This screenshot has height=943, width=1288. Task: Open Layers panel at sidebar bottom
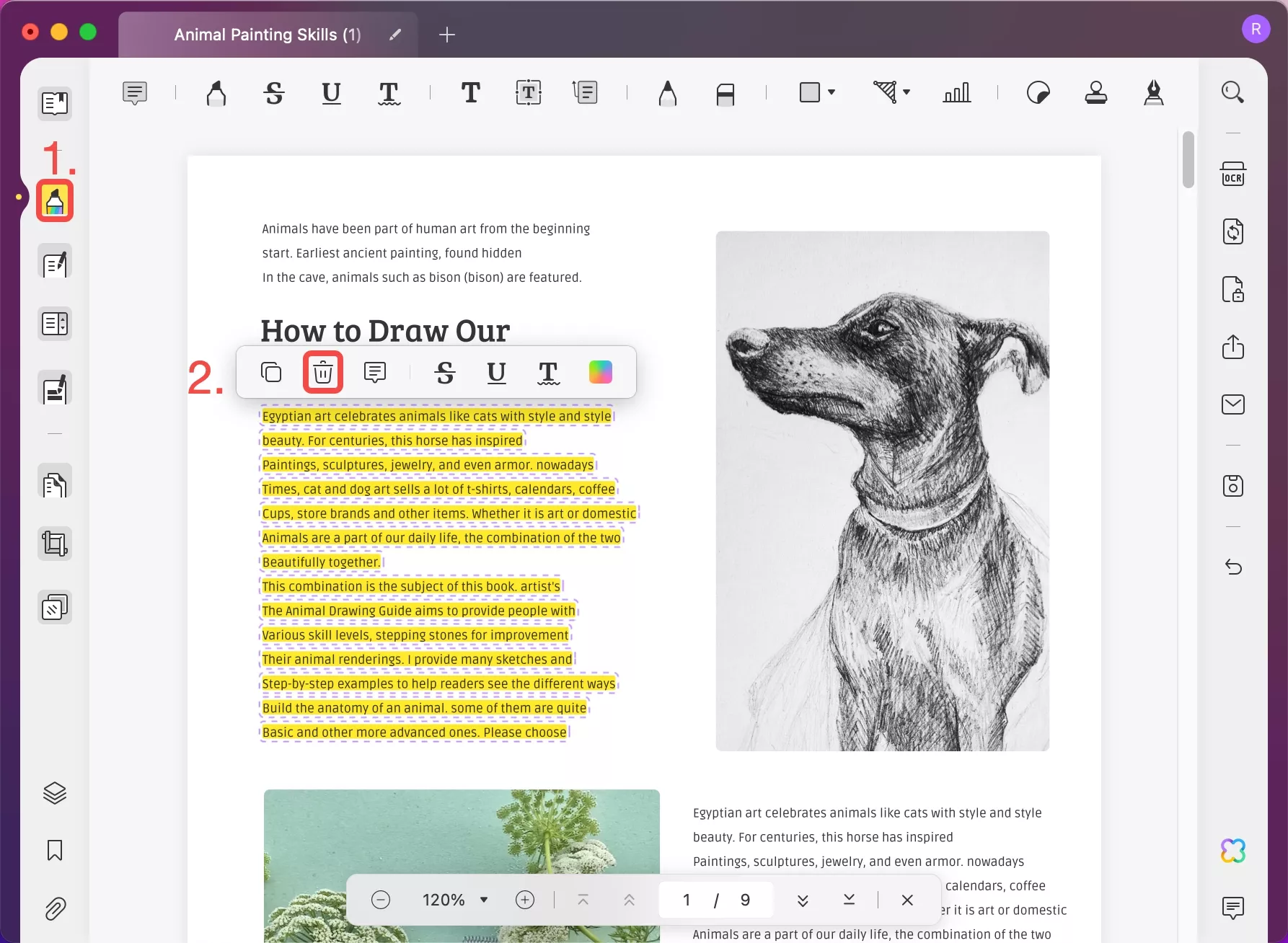tap(55, 793)
